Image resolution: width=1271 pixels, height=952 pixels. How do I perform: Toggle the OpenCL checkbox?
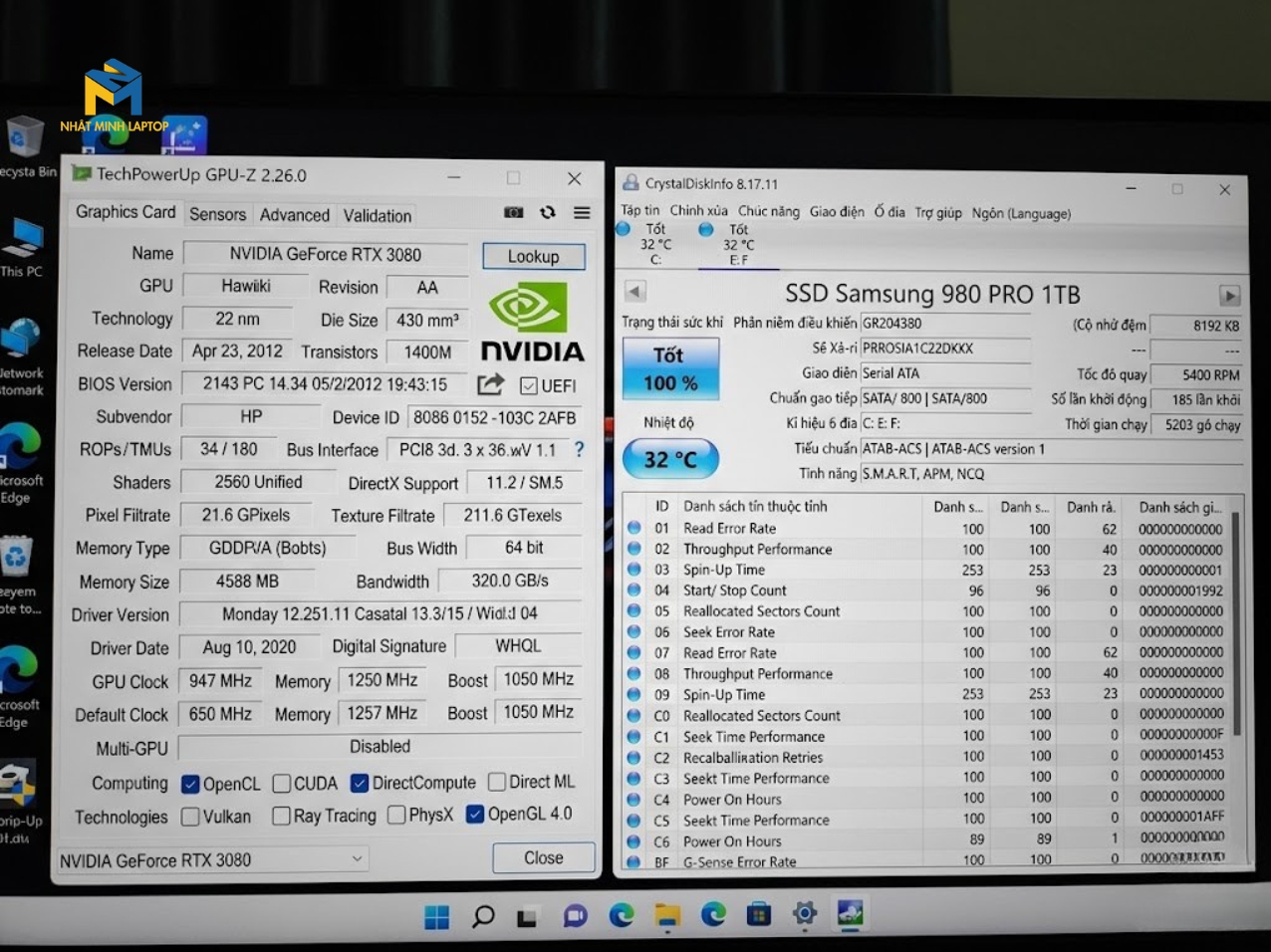pos(190,784)
